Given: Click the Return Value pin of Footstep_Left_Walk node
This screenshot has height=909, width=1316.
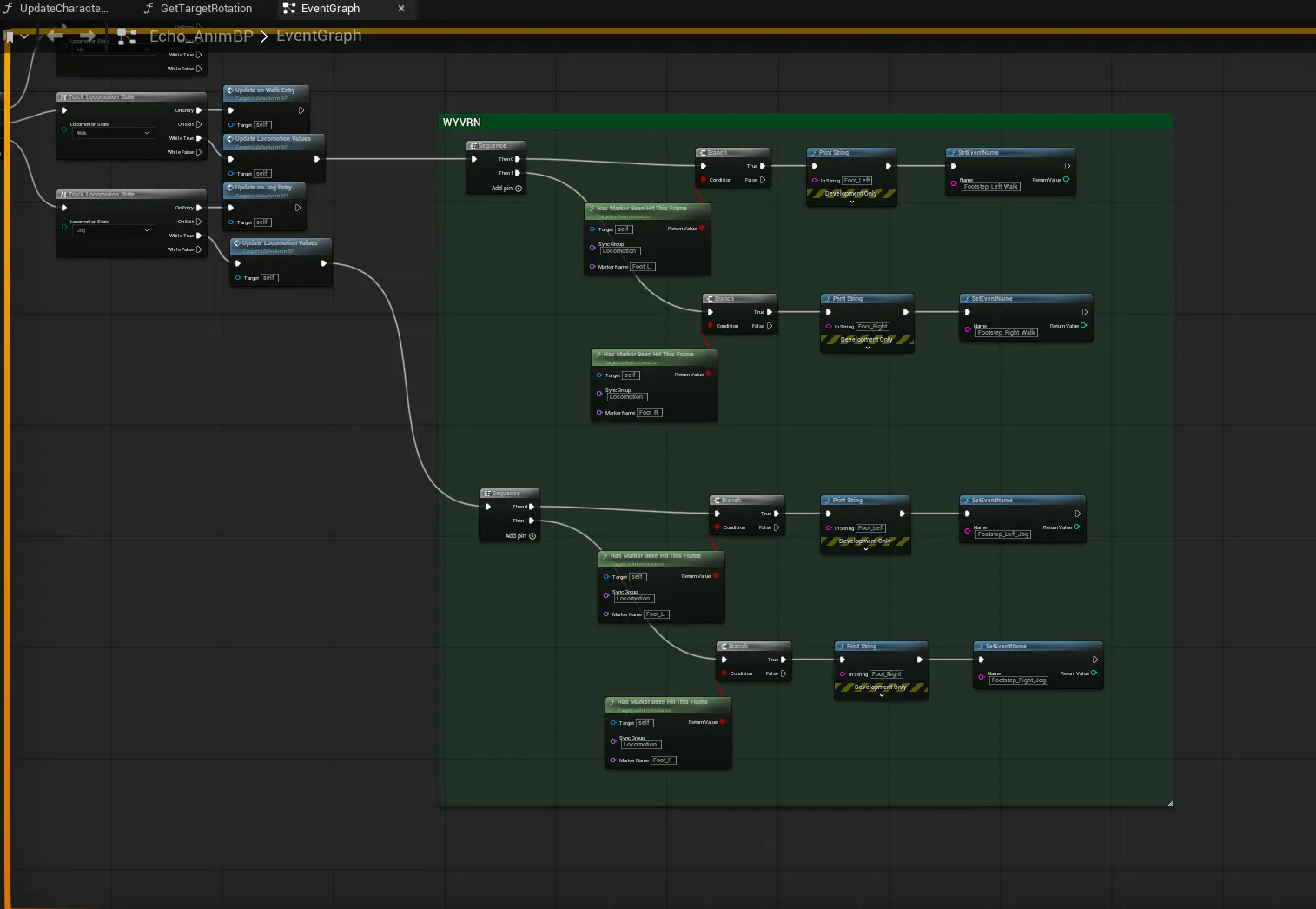Looking at the screenshot, I should pos(1066,180).
